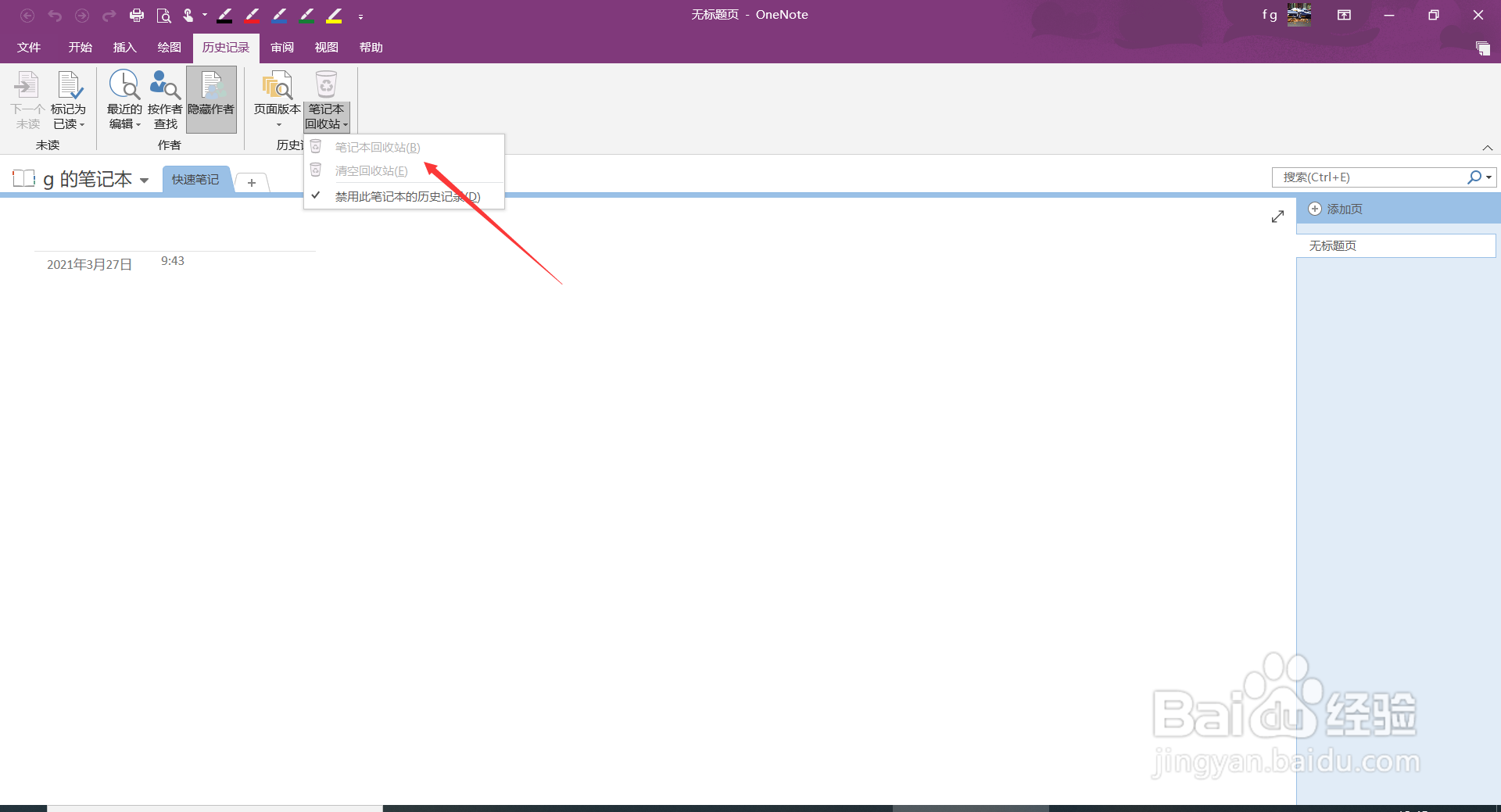Switch to the 视图 tab

(327, 48)
